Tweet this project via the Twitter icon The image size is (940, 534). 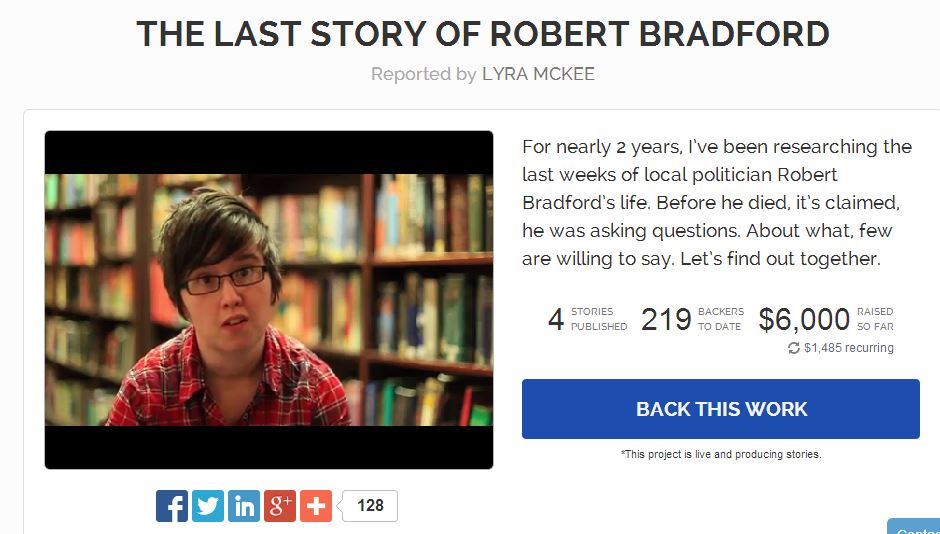click(x=208, y=506)
